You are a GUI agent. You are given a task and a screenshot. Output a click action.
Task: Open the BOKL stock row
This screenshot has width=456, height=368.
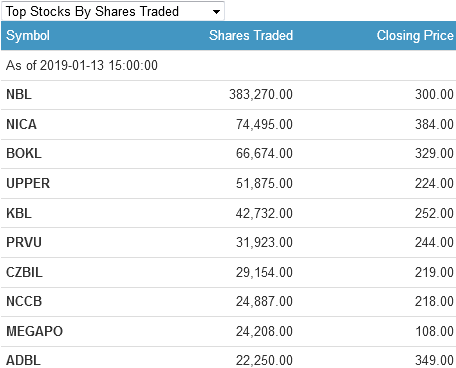[228, 154]
